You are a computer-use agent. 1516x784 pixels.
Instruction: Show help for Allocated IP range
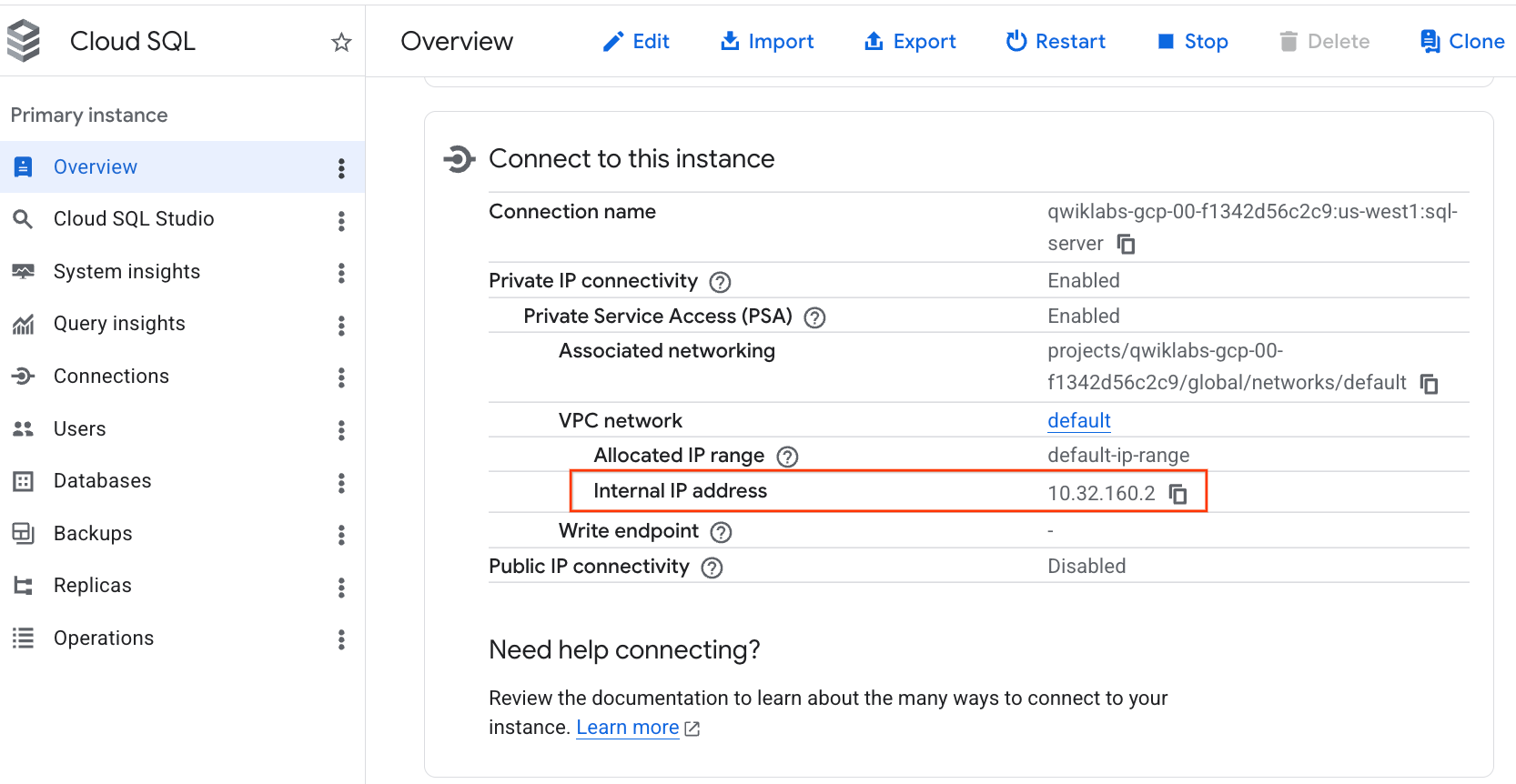click(787, 457)
